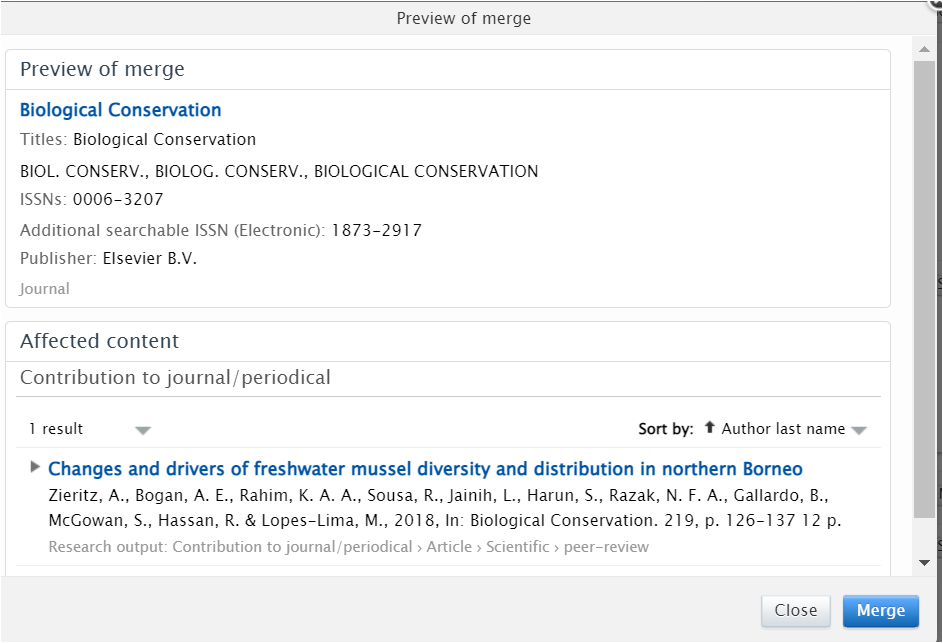Close the dialog using the top-right X
This screenshot has width=943, height=643.
934,4
